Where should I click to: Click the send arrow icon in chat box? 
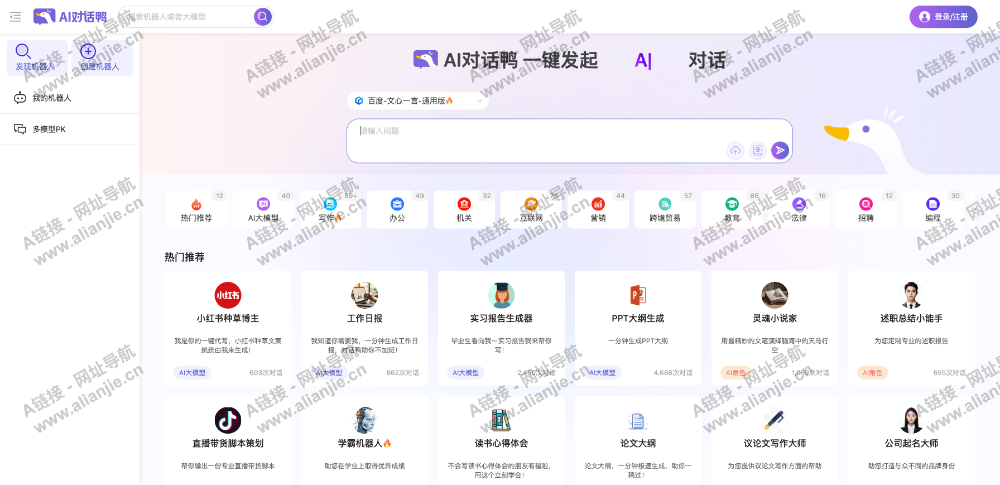point(780,150)
